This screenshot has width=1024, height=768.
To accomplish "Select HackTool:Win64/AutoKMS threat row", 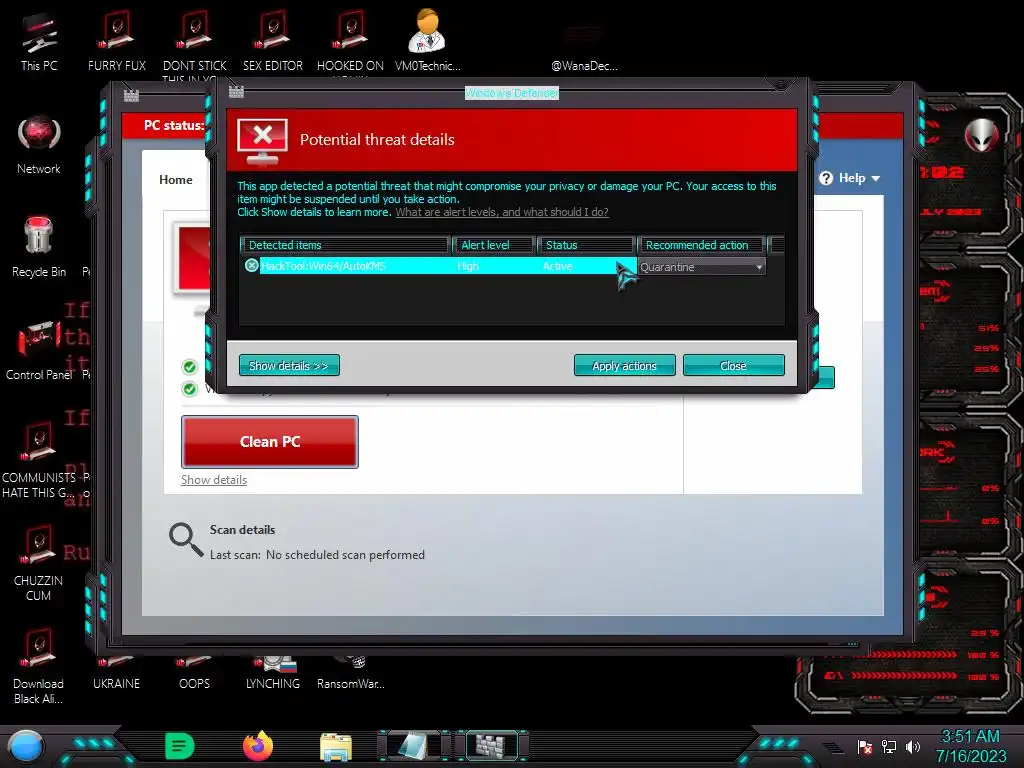I will 438,266.
